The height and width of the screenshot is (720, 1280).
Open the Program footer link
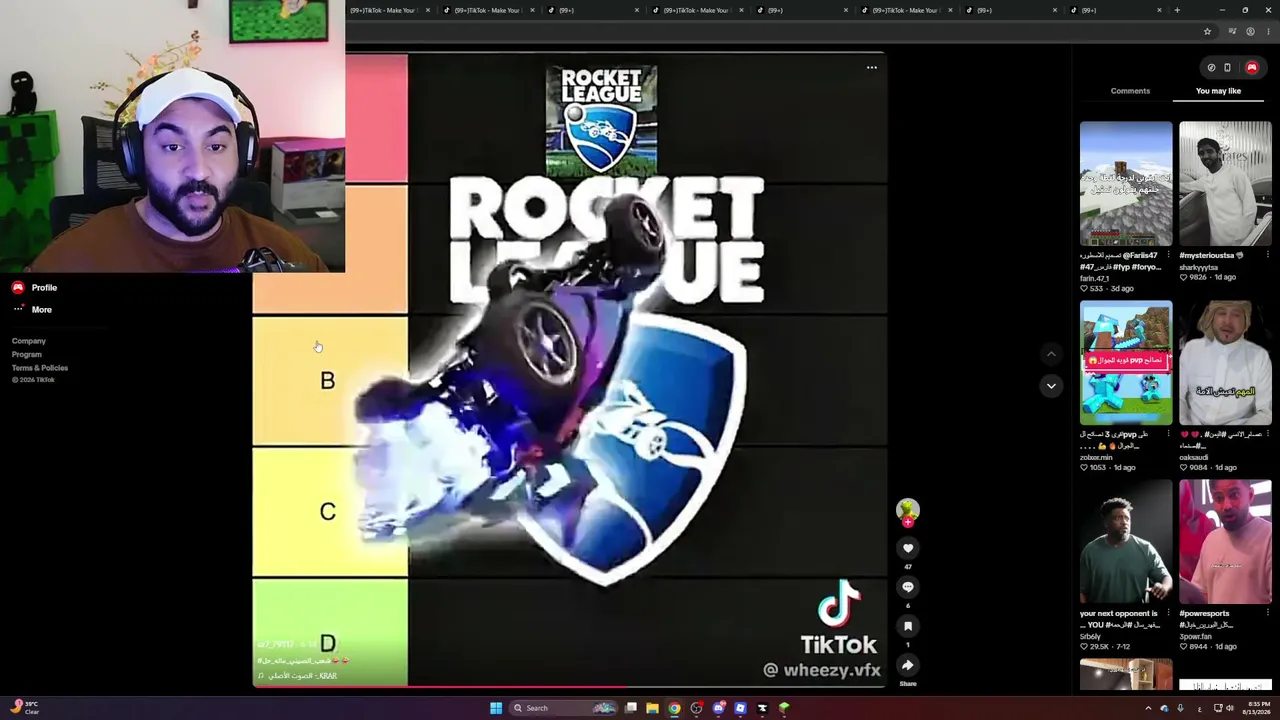click(27, 355)
